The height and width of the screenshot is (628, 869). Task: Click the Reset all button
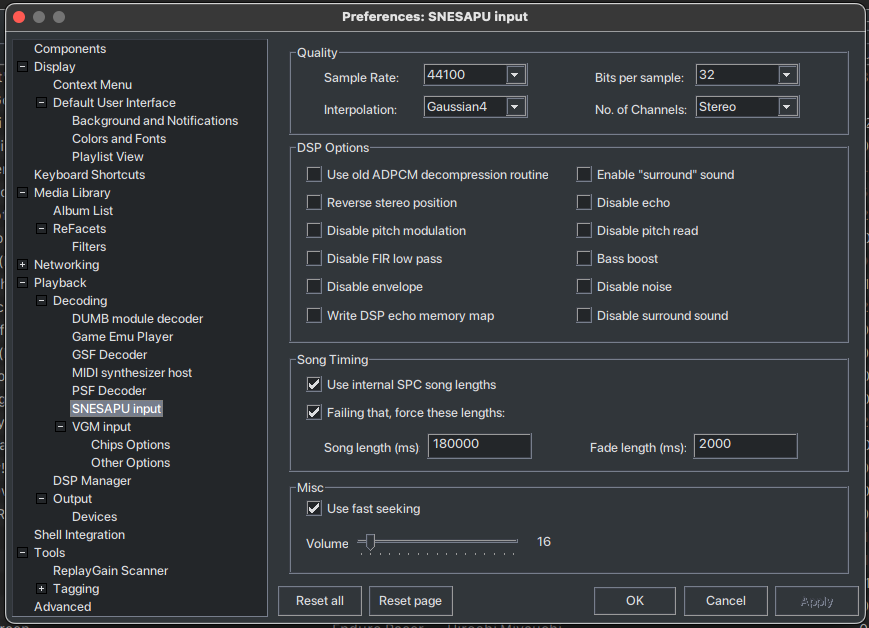320,601
